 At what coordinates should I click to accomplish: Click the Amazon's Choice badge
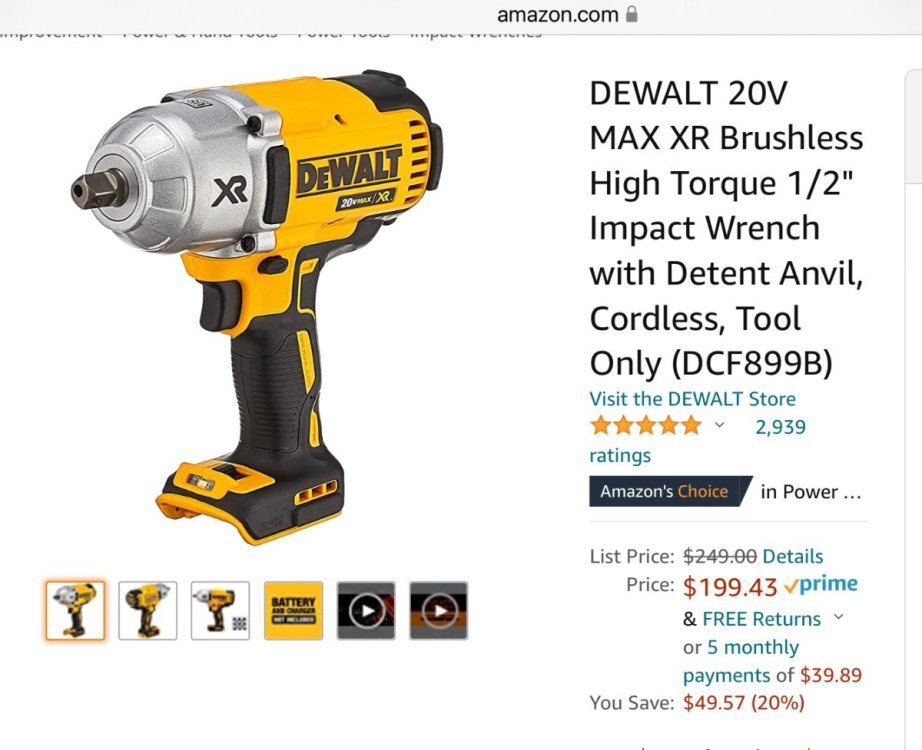point(671,491)
